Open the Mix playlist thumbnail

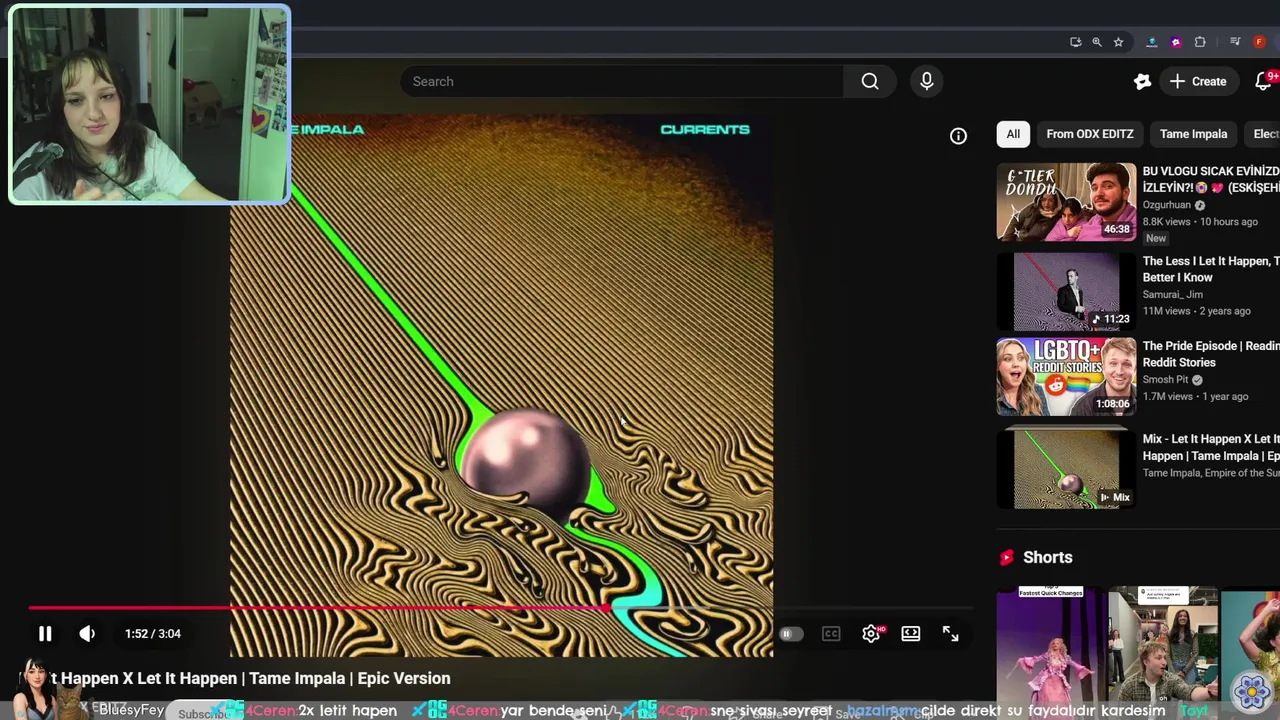(x=1066, y=468)
